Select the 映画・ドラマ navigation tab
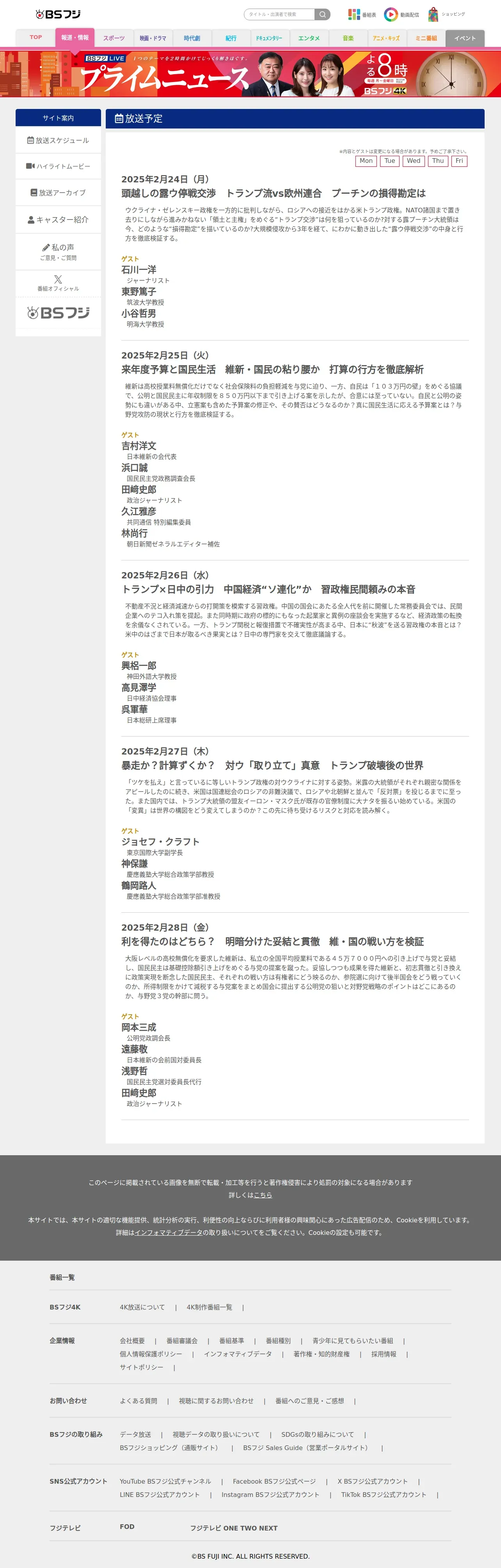 click(x=153, y=38)
